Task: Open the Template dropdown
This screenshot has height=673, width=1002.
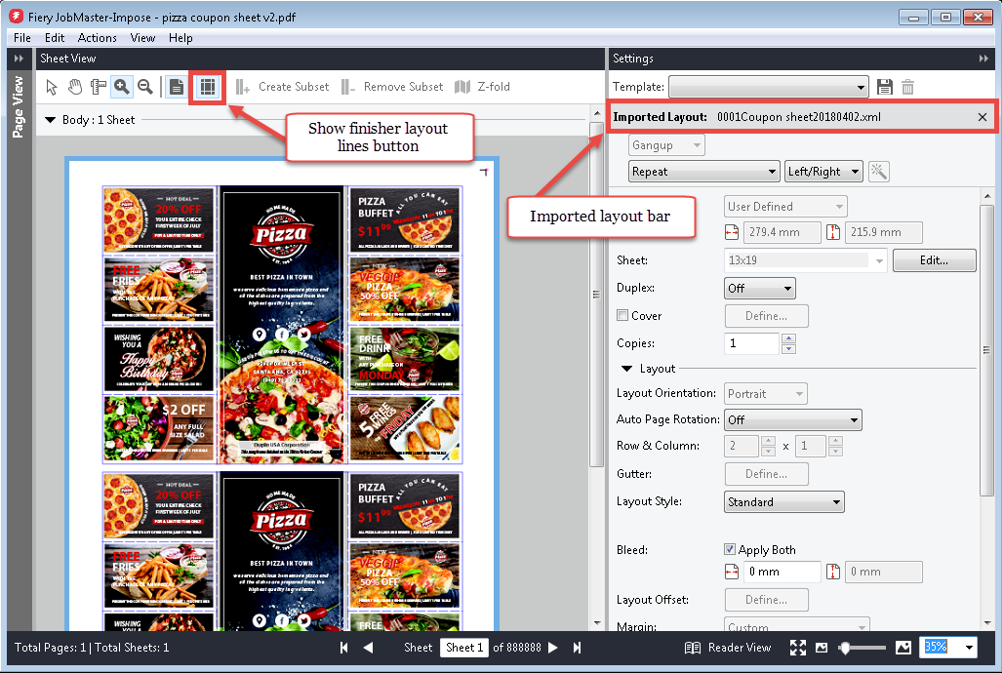Action: click(x=768, y=87)
